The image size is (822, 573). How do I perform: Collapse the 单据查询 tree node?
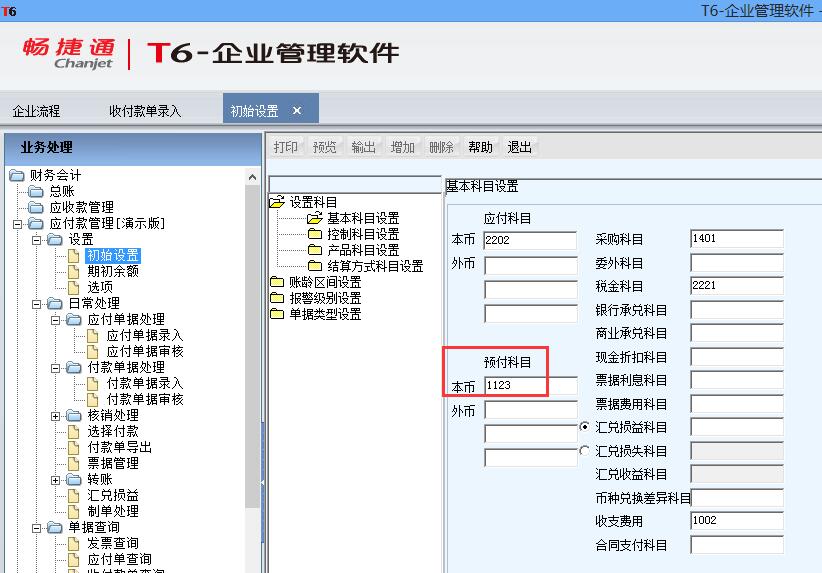(x=36, y=528)
